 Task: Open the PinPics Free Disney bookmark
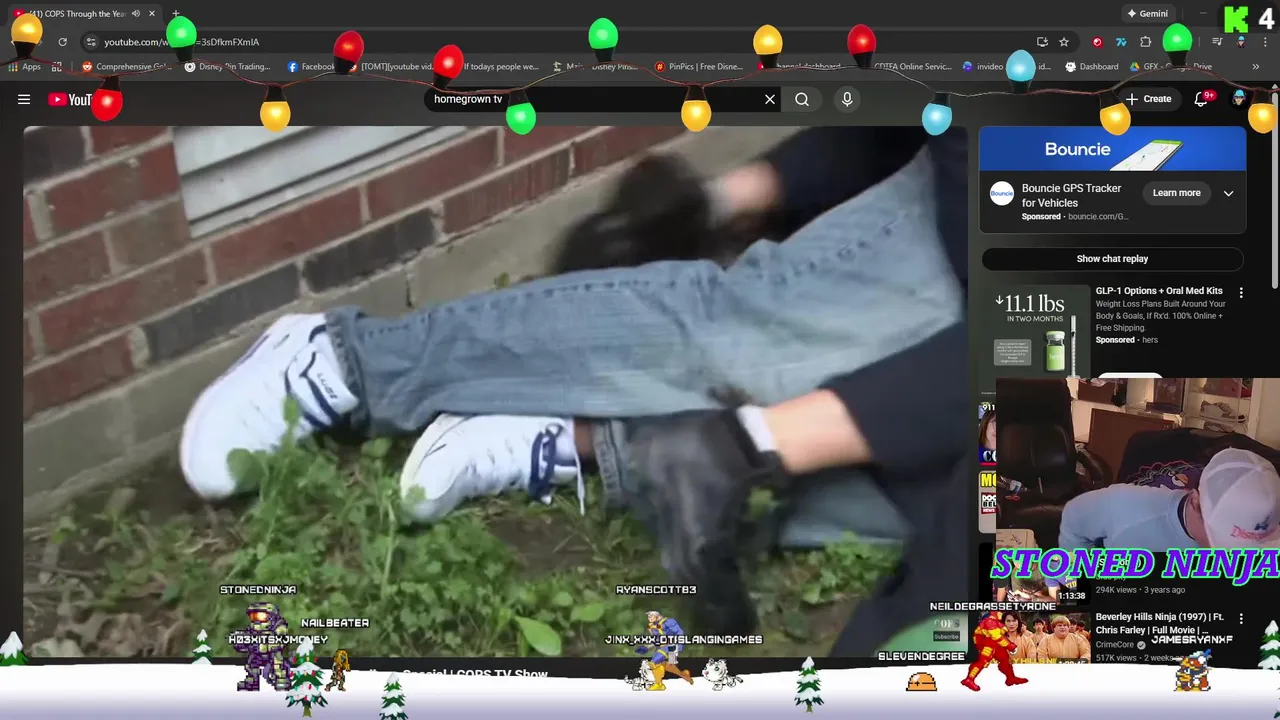(x=699, y=67)
